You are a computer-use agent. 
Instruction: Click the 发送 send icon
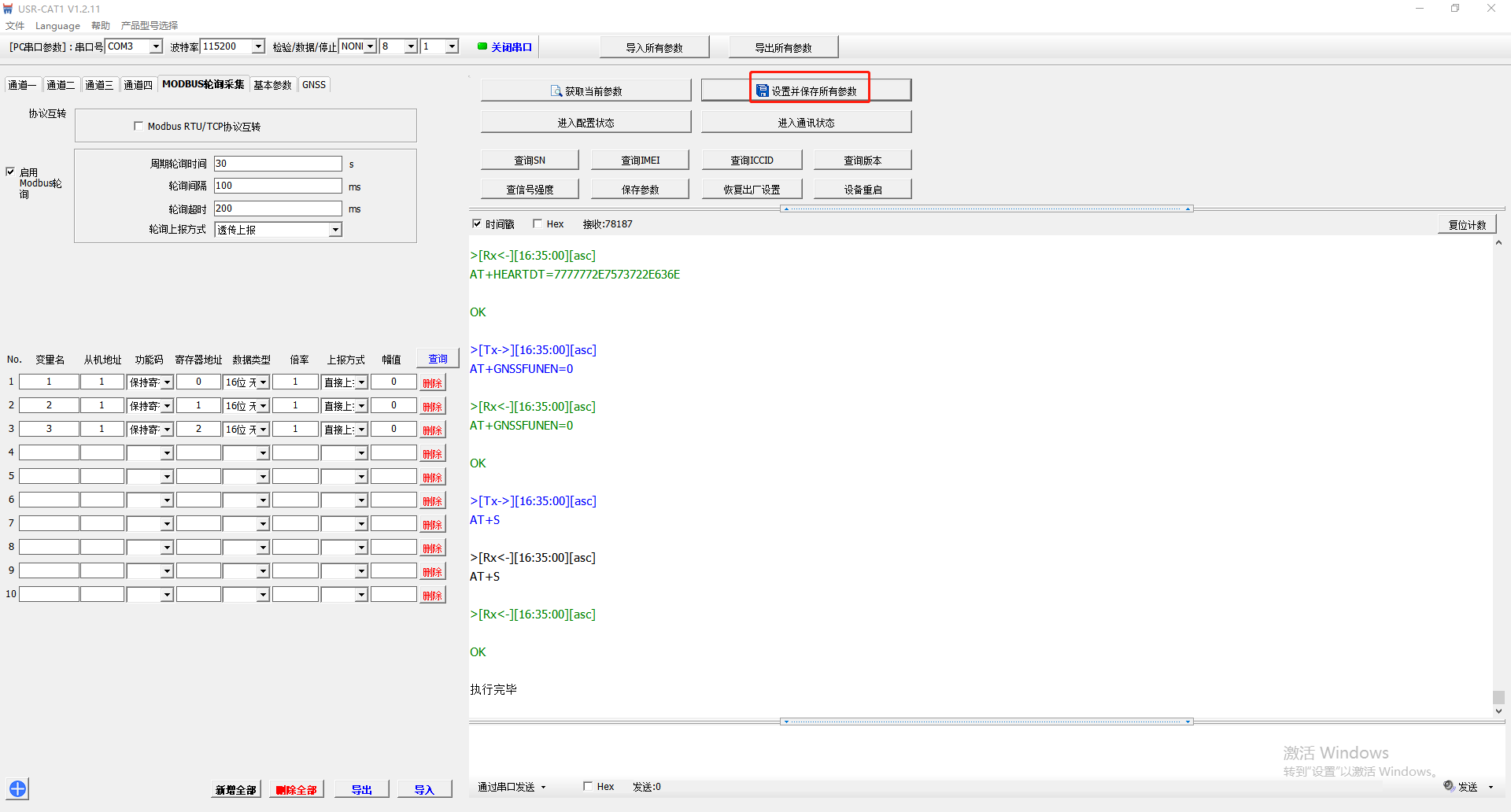pos(1449,786)
